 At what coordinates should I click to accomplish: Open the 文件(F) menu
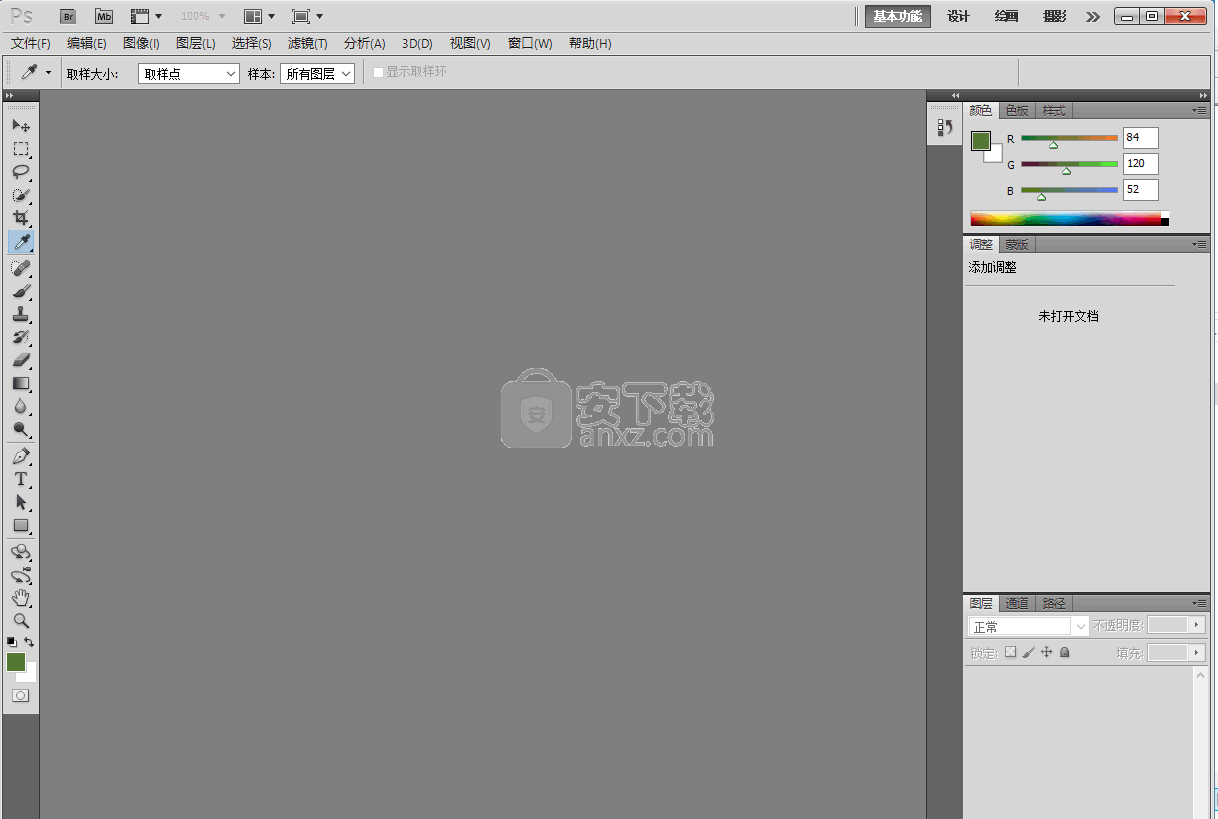pyautogui.click(x=31, y=43)
